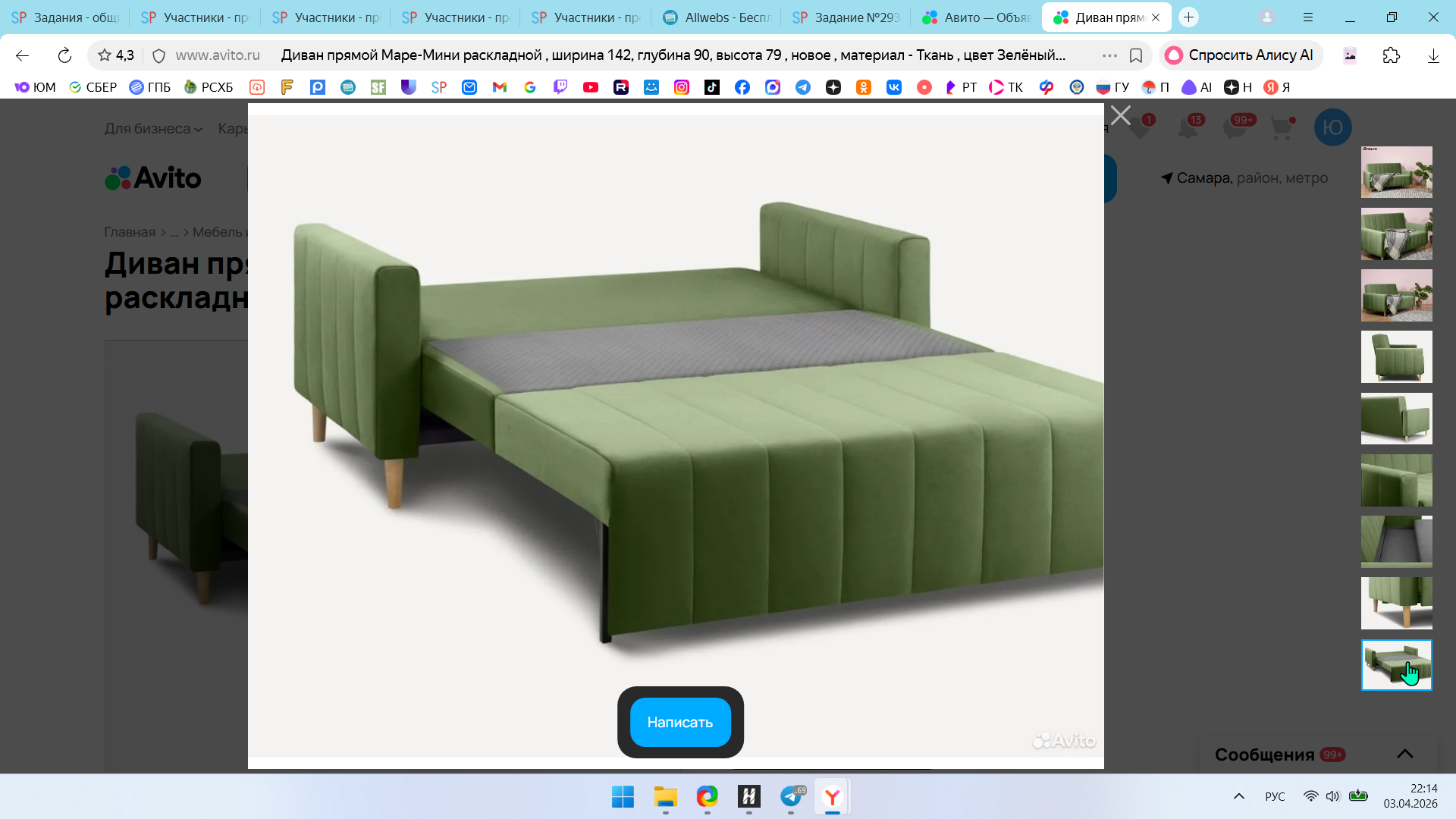Screen dimensions: 1456x819
Task: Open new browser tab
Action: point(1188,17)
